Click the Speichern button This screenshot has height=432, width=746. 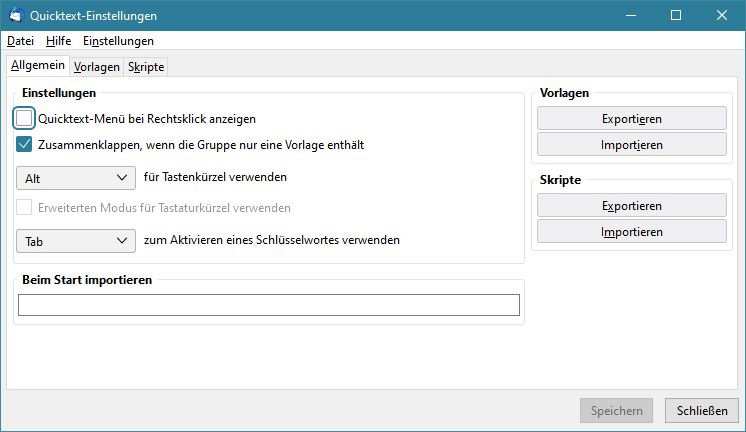click(616, 411)
